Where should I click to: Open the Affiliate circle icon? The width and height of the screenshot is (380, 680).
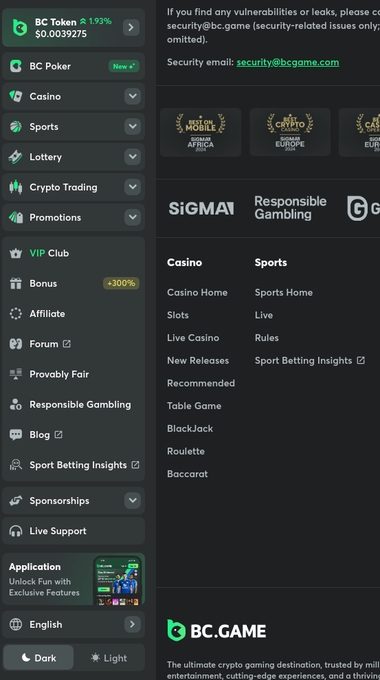16,314
